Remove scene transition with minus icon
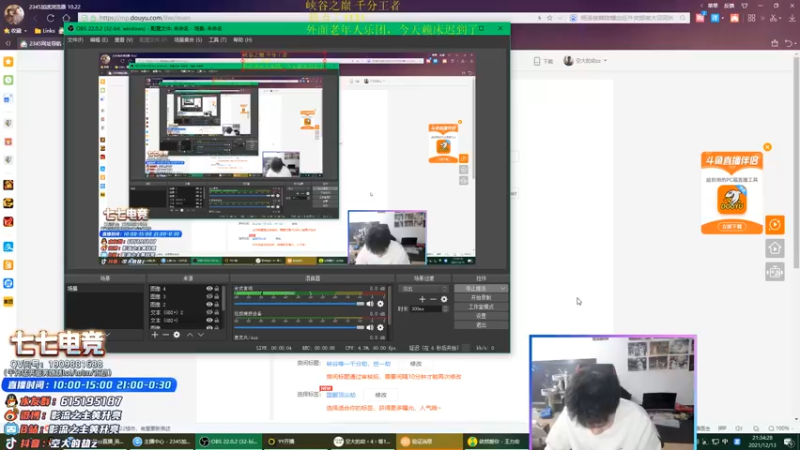 [433, 299]
